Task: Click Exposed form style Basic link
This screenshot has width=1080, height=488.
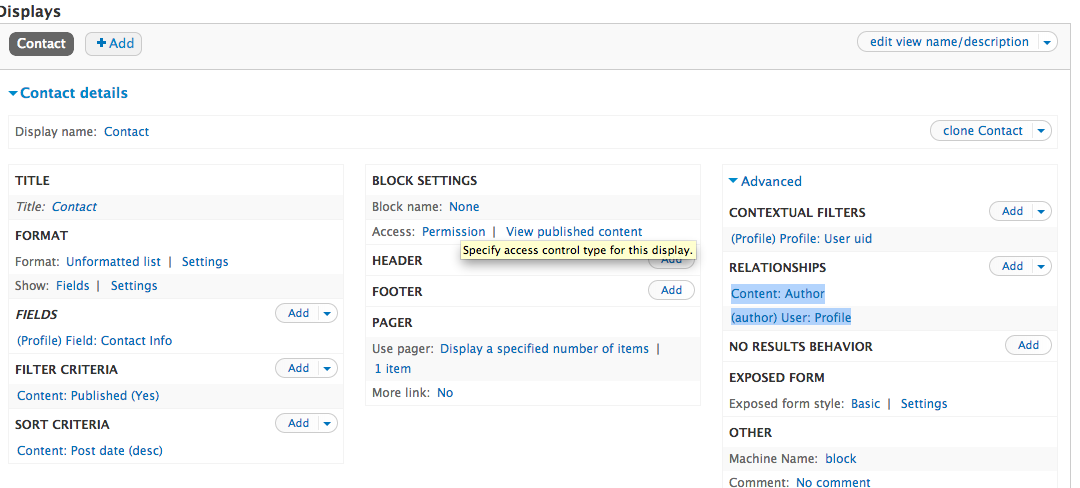Action: click(x=865, y=404)
